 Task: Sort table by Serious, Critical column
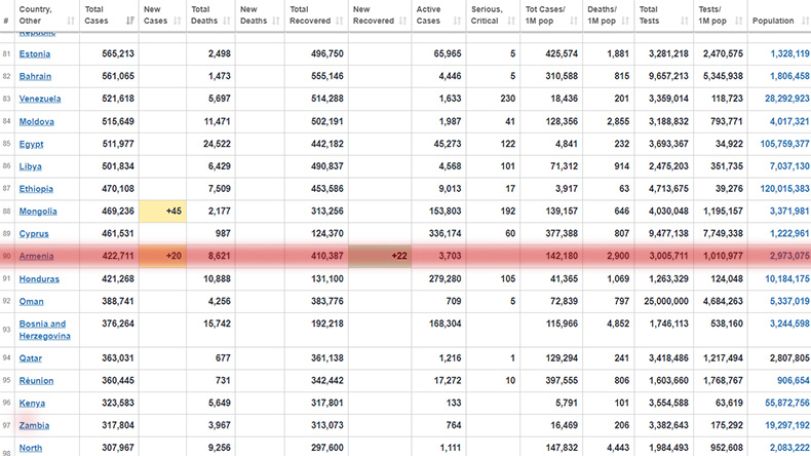(493, 16)
